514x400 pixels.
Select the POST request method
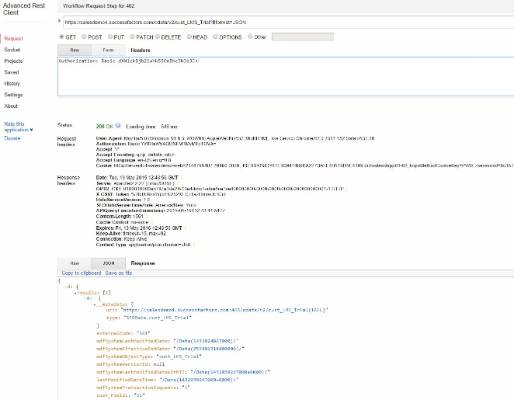84,37
